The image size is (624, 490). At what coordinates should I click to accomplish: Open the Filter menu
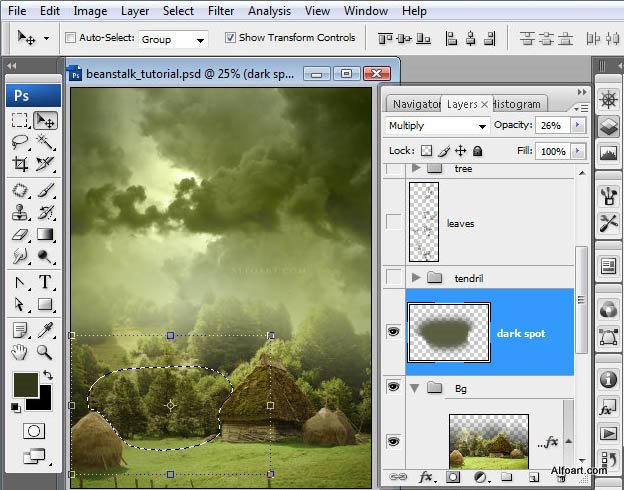coord(221,11)
